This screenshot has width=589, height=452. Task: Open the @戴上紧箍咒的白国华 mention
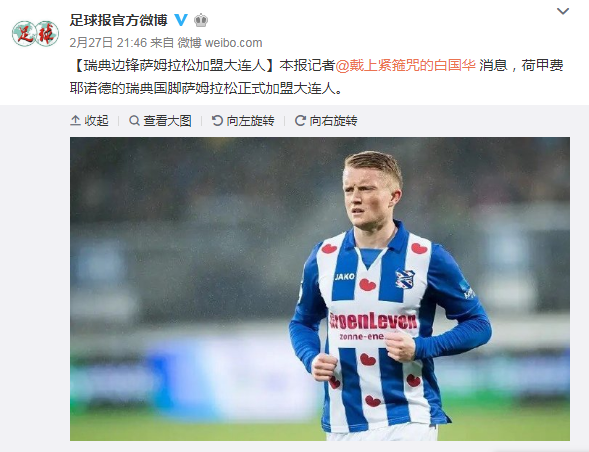pos(405,66)
